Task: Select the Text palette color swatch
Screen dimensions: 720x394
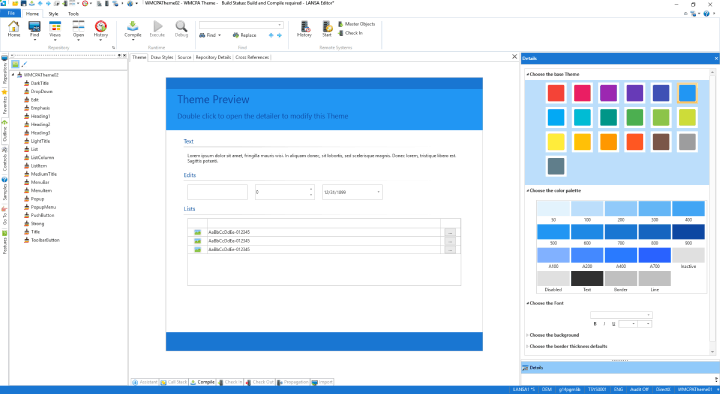Action: tap(587, 278)
